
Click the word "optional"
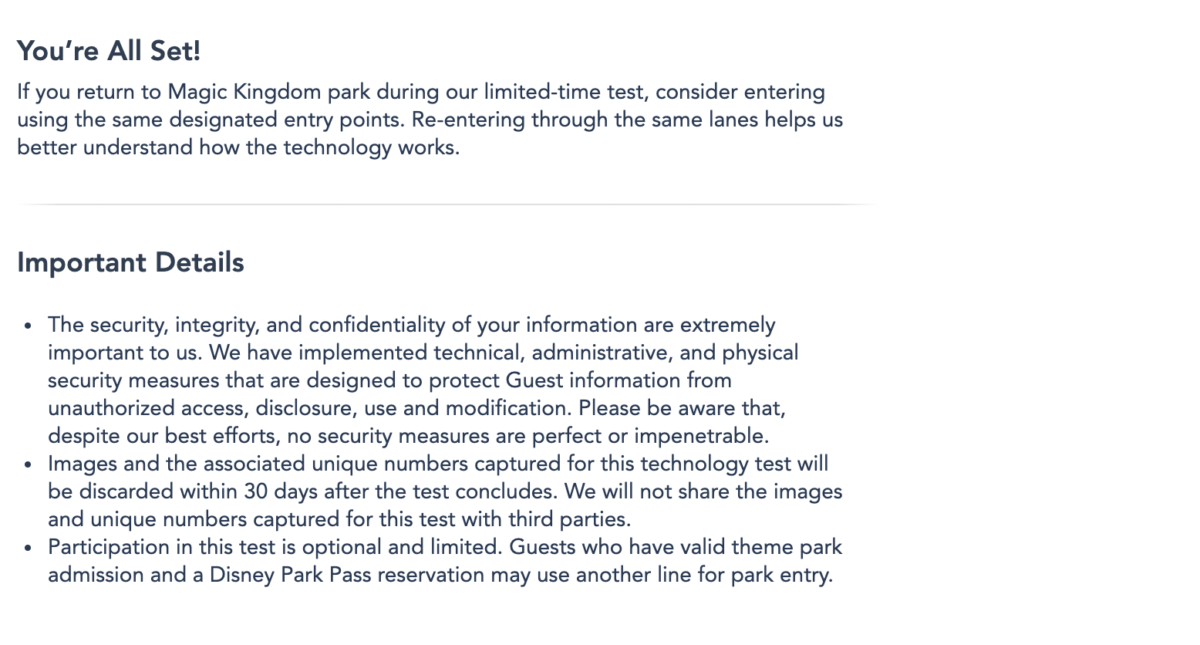point(358,548)
